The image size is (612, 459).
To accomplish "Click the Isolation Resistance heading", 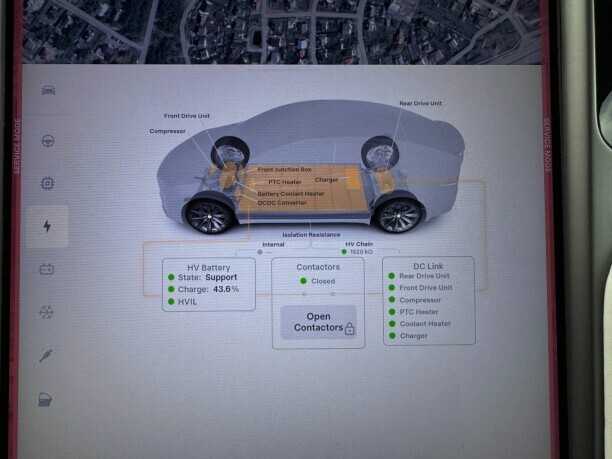I will point(311,235).
